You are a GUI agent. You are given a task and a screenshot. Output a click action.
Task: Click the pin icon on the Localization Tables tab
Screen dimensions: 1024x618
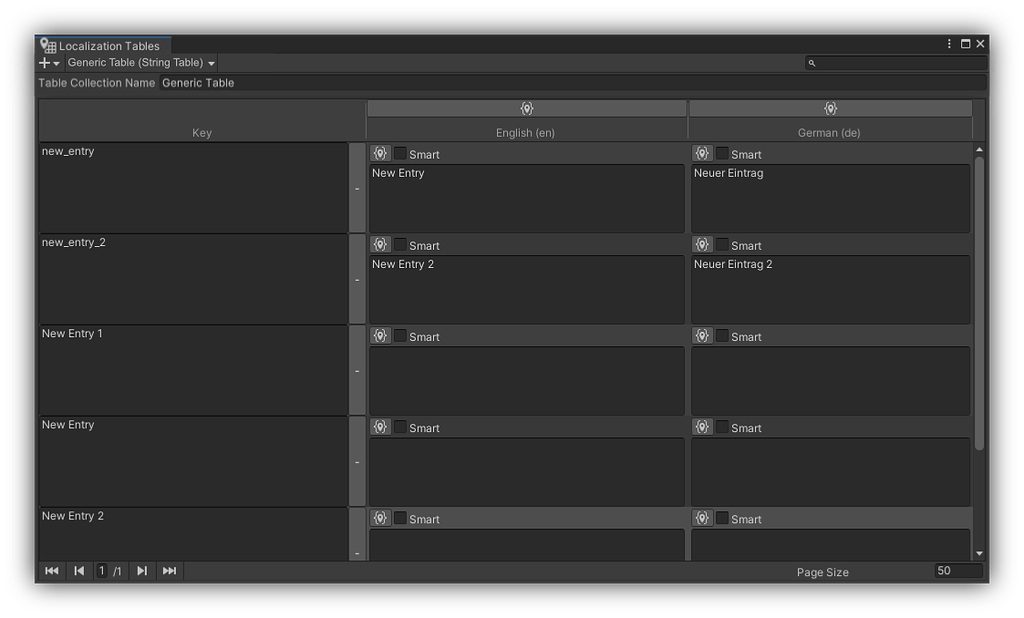click(x=45, y=45)
